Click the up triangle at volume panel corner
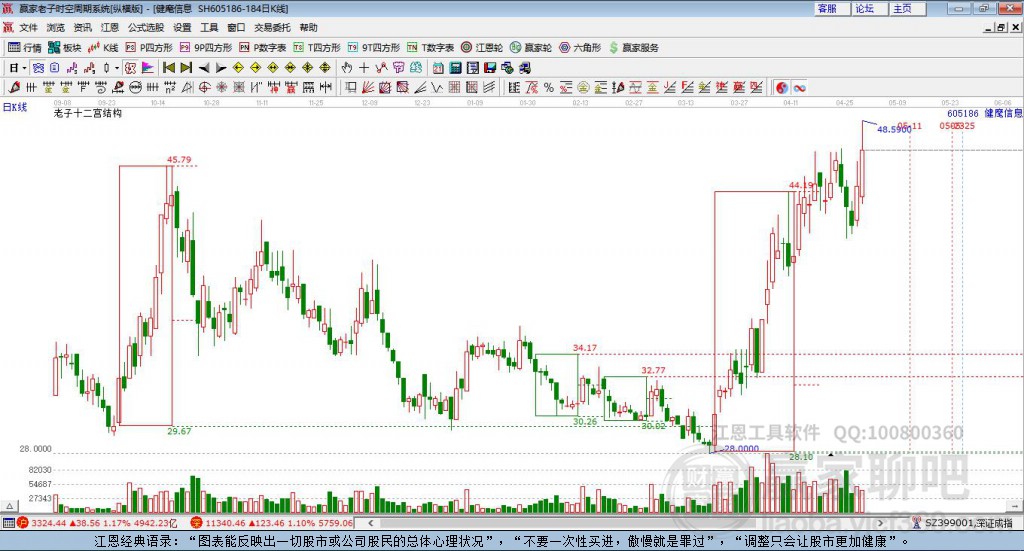The width and height of the screenshot is (1024, 551). 9,506
